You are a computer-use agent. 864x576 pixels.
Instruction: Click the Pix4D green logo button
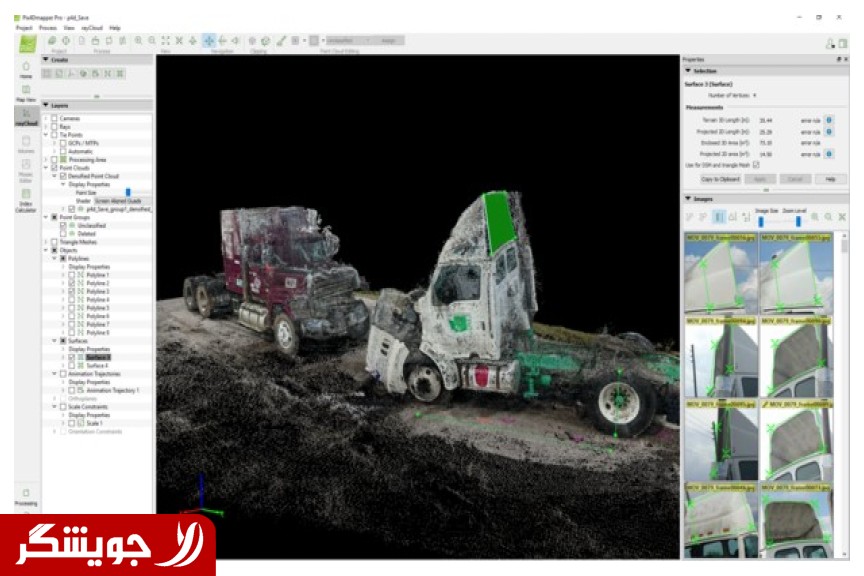pyautogui.click(x=26, y=42)
